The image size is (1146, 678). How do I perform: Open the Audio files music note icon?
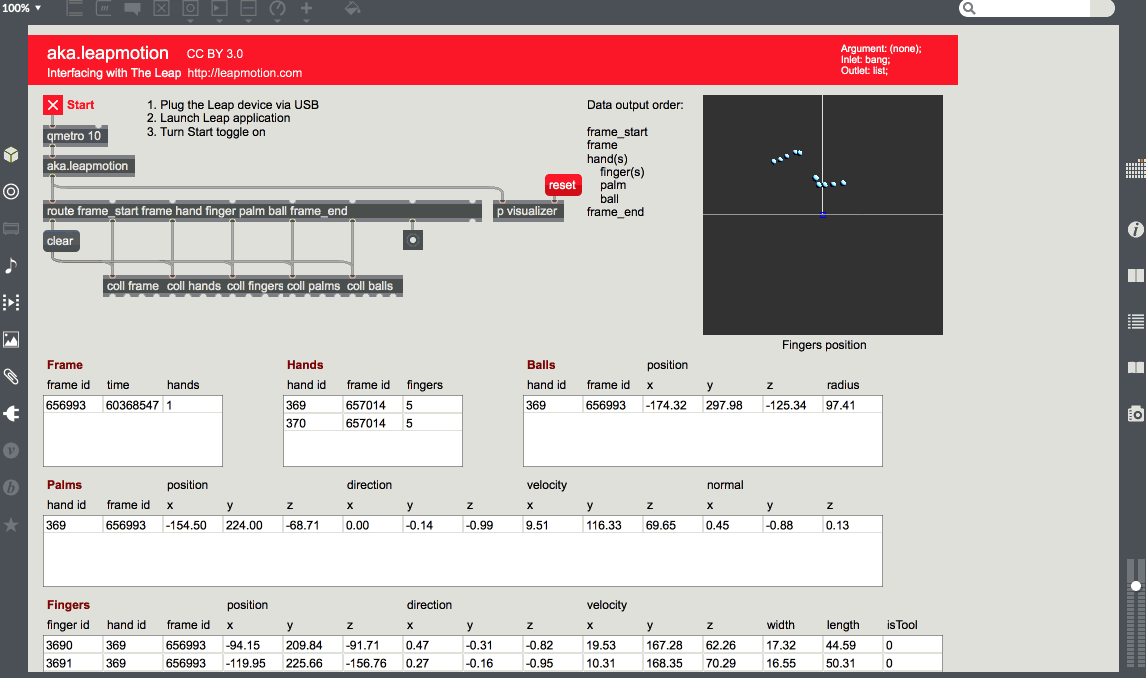click(x=11, y=265)
